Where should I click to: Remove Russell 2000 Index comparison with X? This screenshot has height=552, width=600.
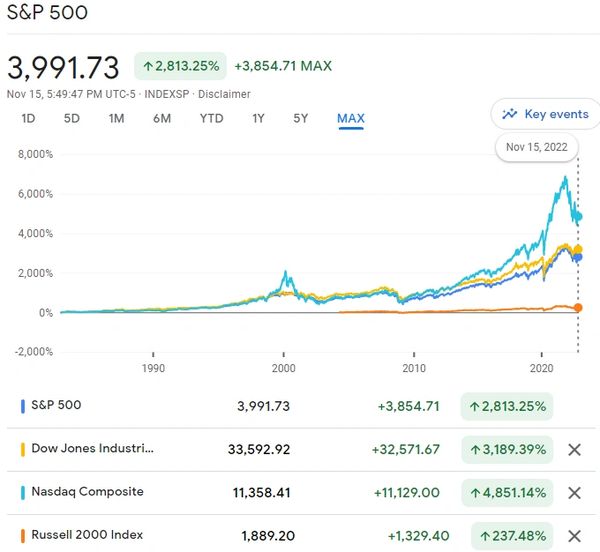[574, 535]
